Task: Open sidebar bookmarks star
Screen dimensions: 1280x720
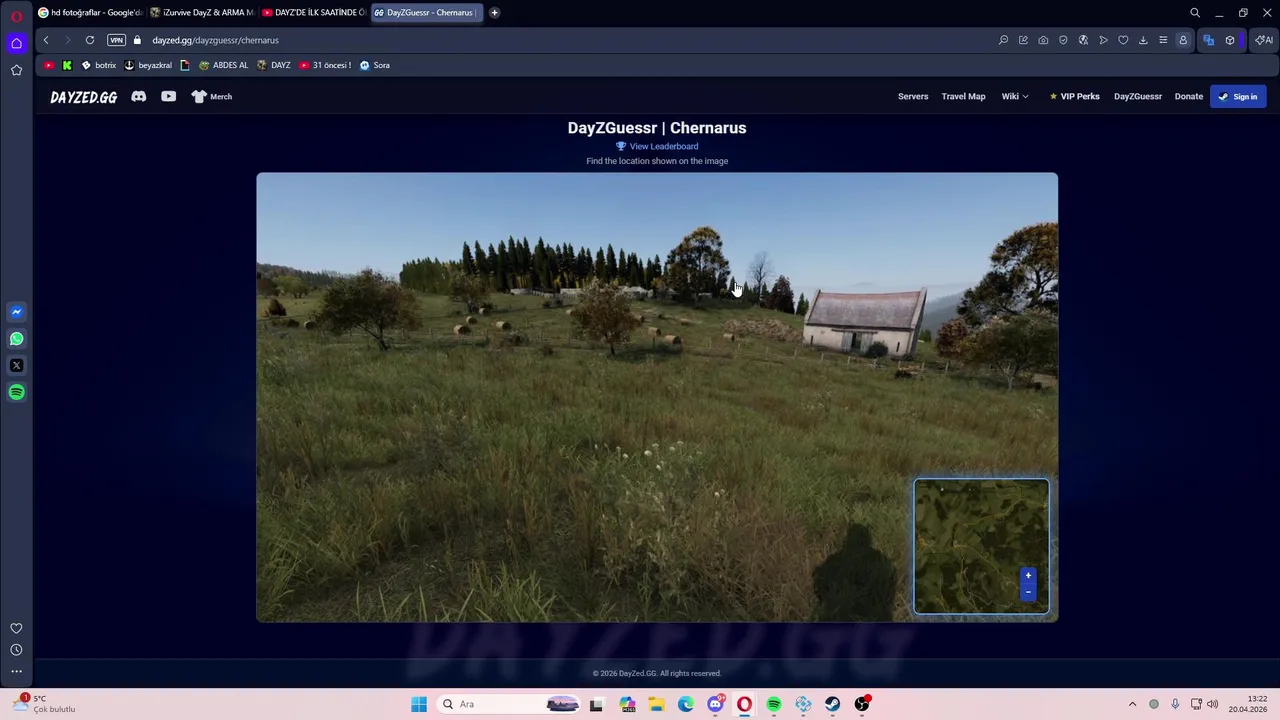Action: click(x=16, y=70)
